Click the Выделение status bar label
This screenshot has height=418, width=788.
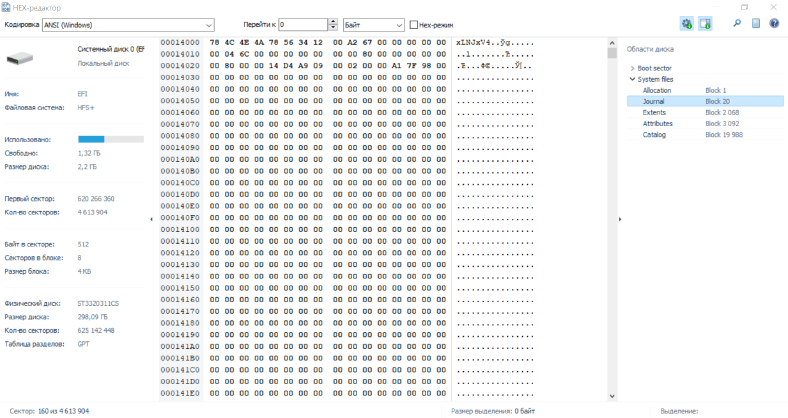pyautogui.click(x=679, y=411)
